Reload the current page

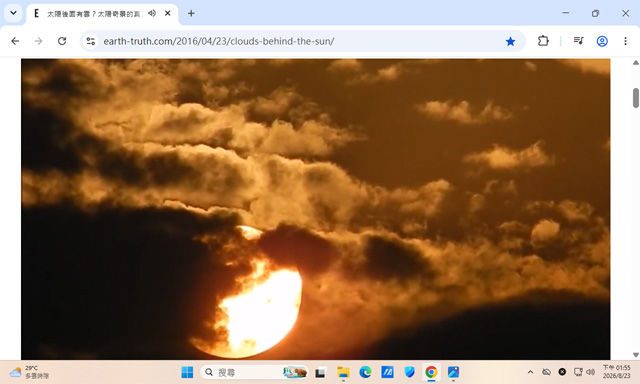(62, 41)
